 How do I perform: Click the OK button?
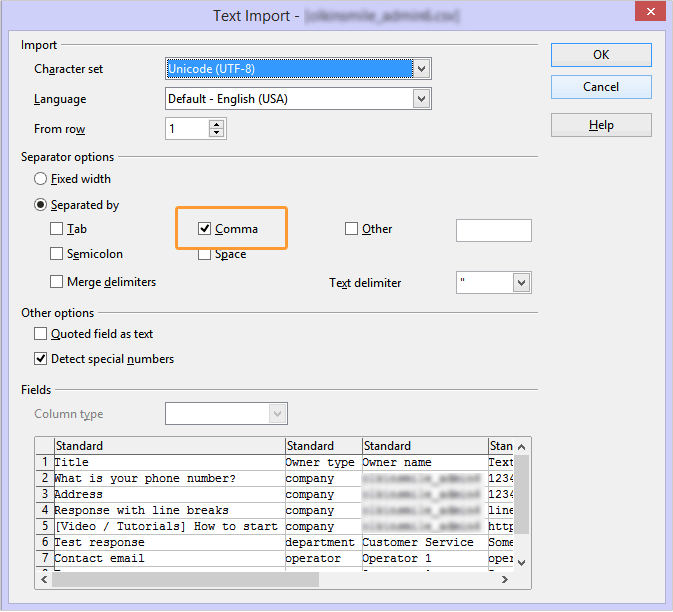click(601, 55)
